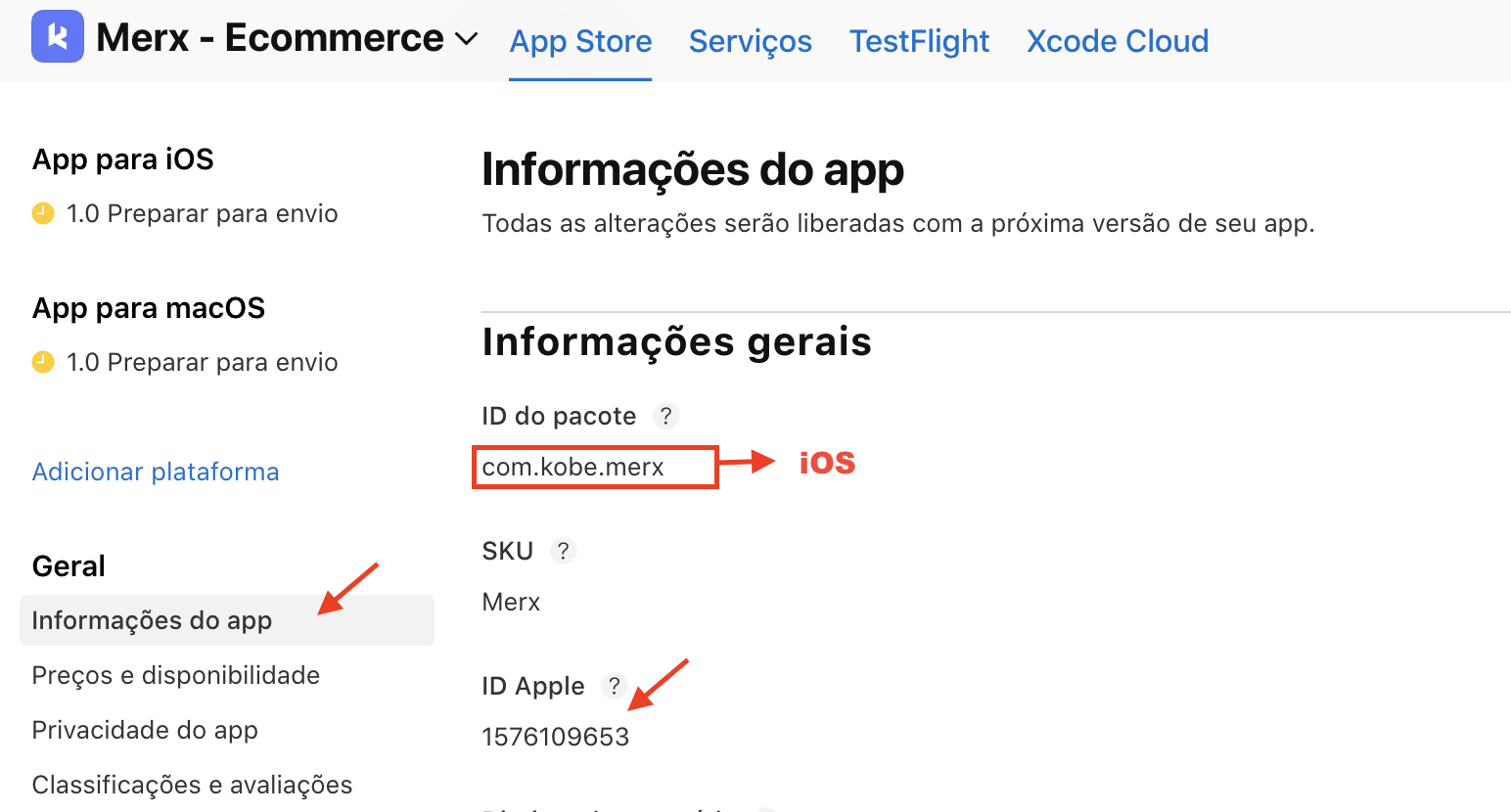Image resolution: width=1511 pixels, height=812 pixels.
Task: Open the Serviços tab
Action: (x=750, y=41)
